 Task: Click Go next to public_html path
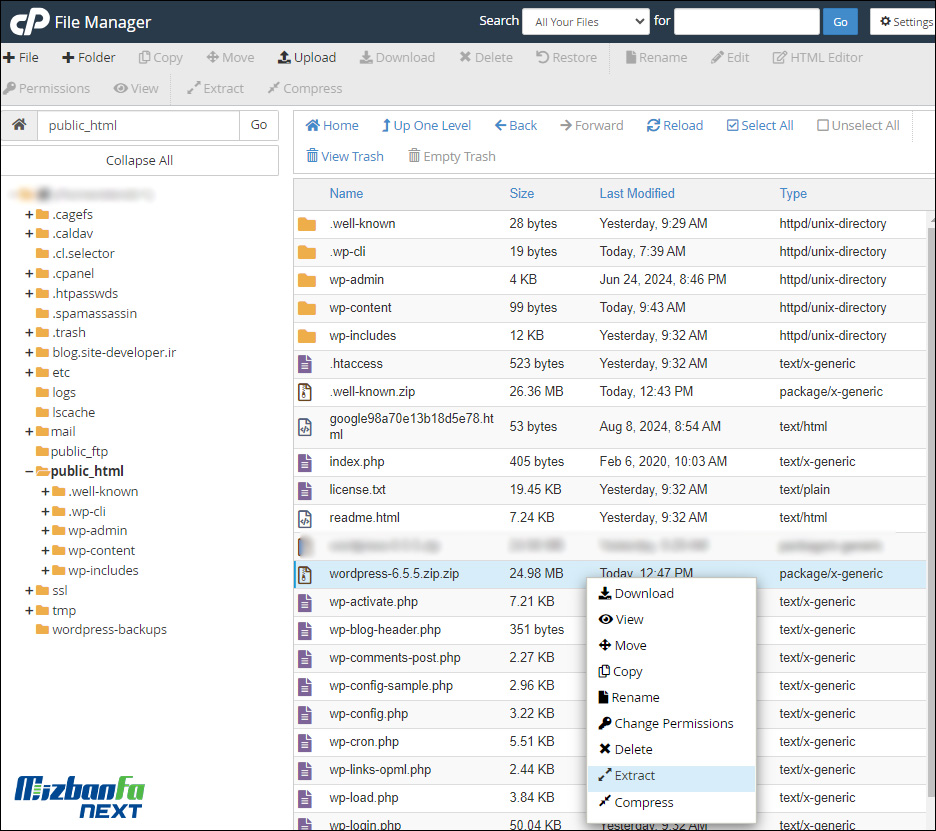(258, 125)
